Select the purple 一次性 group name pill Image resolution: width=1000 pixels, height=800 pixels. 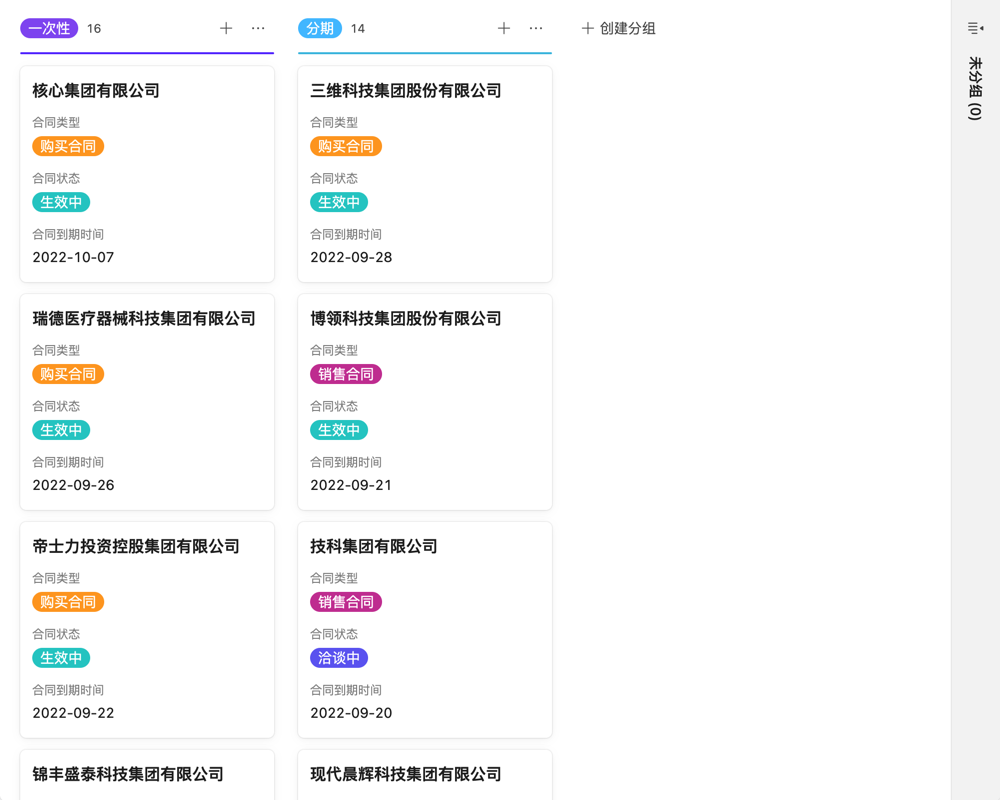pyautogui.click(x=48, y=28)
